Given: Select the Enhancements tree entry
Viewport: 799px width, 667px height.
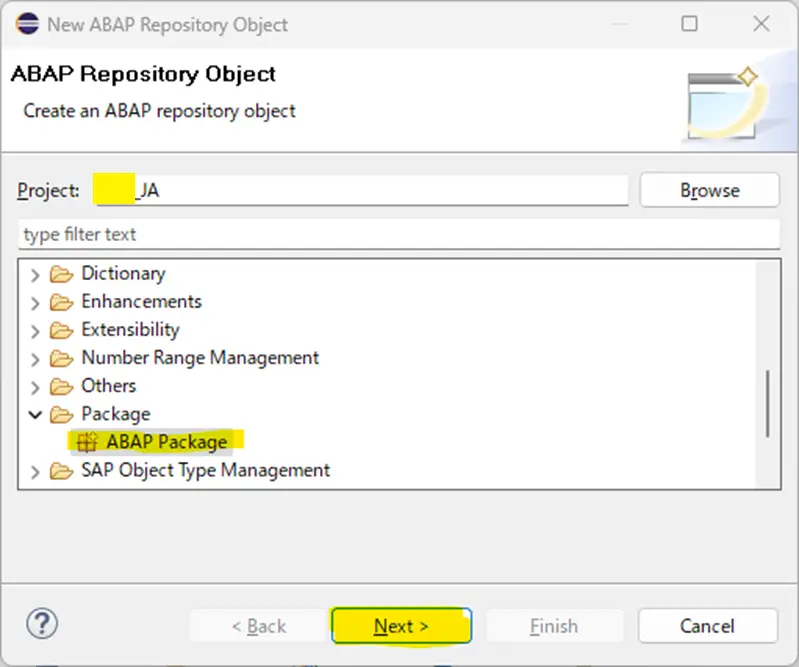Looking at the screenshot, I should click(142, 302).
